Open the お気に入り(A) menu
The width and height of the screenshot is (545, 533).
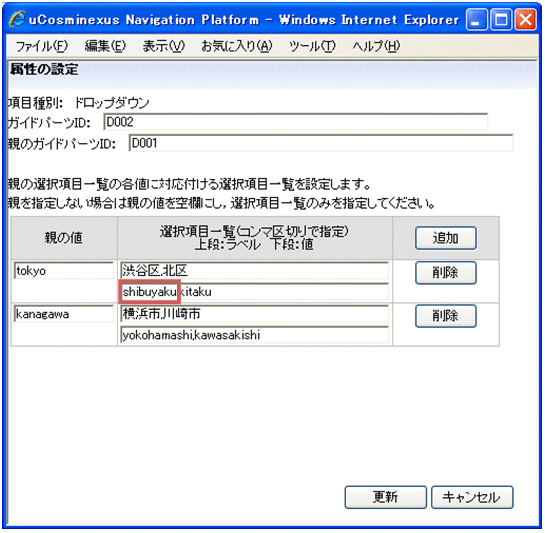pos(237,46)
